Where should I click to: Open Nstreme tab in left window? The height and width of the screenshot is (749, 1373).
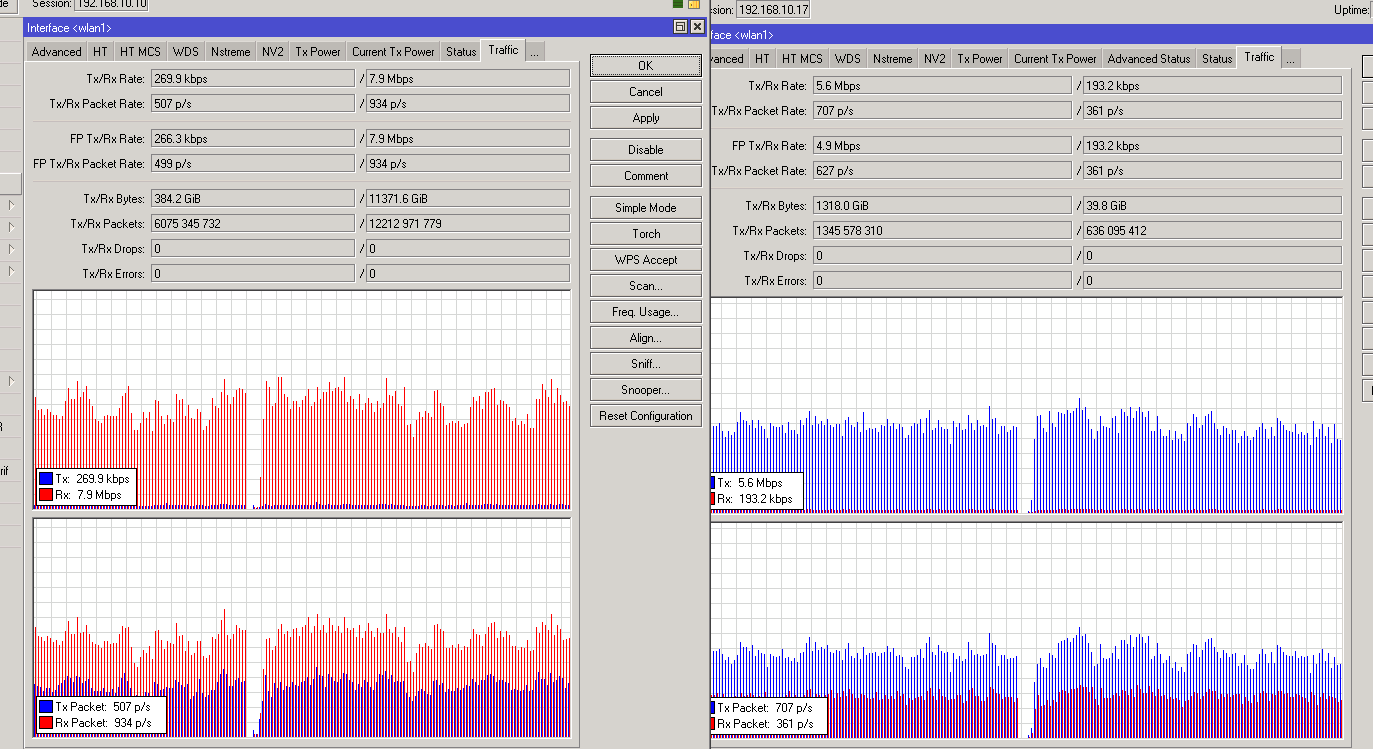(x=231, y=52)
